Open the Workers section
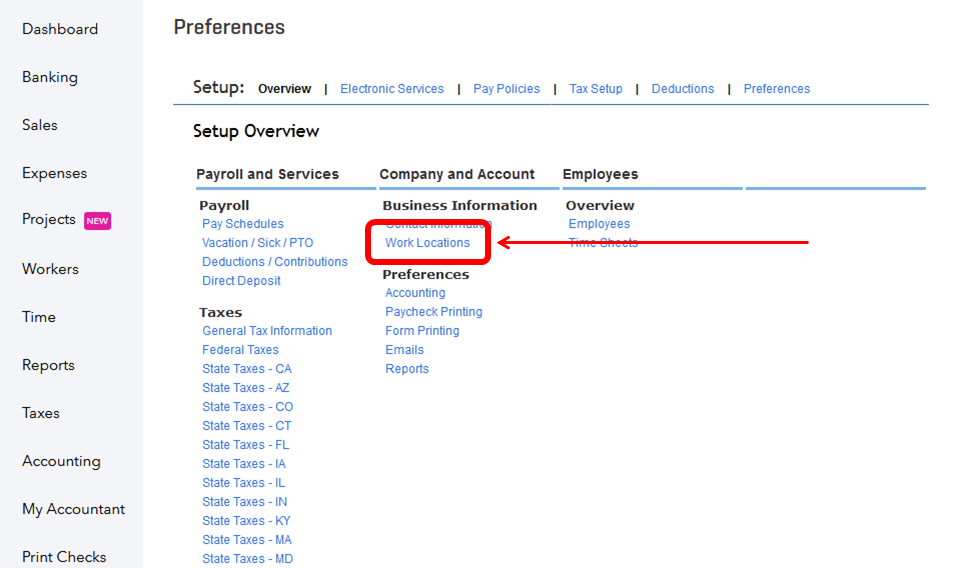 click(x=50, y=269)
